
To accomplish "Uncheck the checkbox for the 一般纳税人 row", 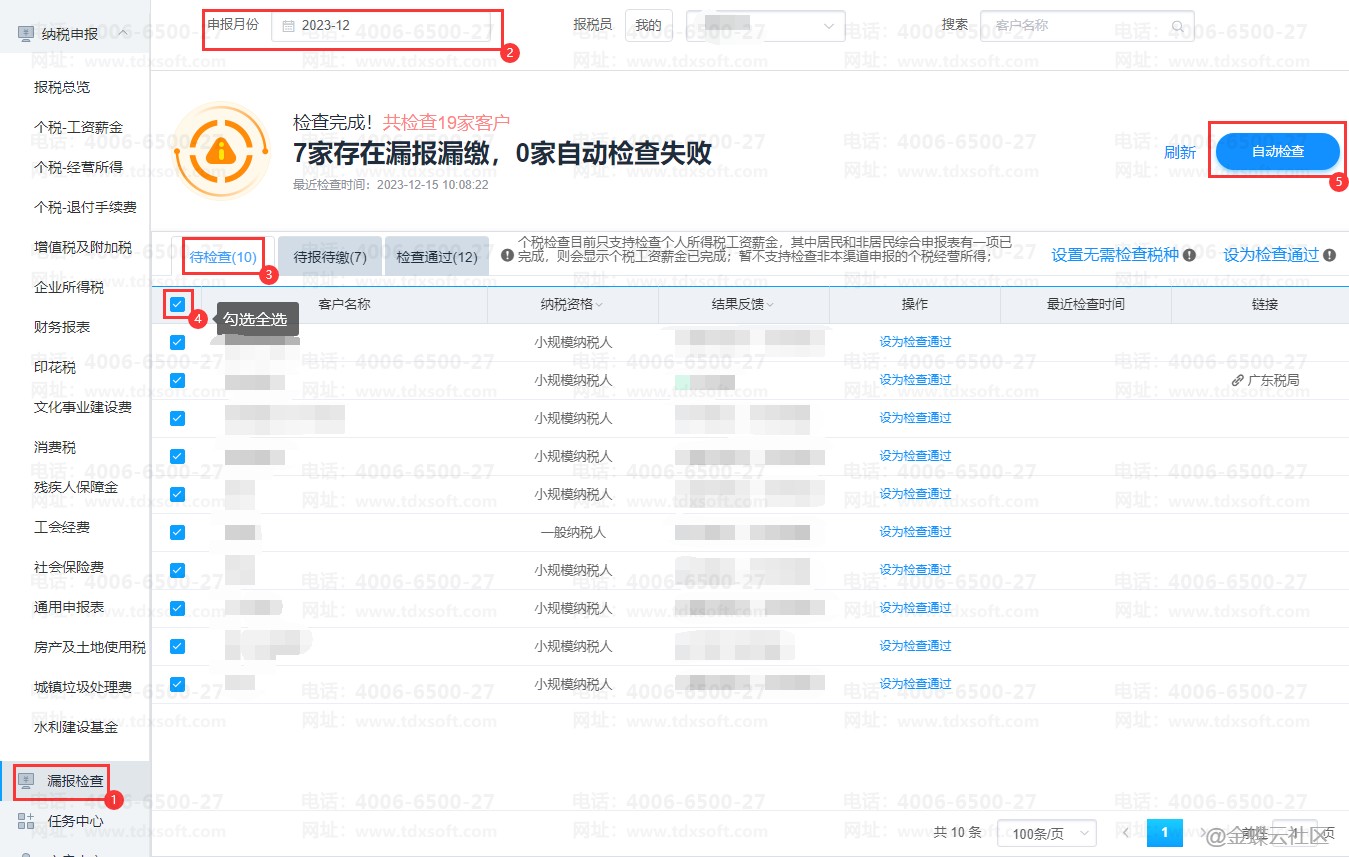I will point(177,532).
